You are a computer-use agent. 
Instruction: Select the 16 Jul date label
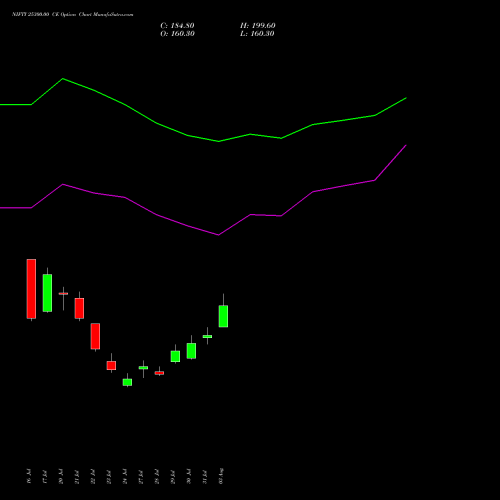pyautogui.click(x=29, y=476)
